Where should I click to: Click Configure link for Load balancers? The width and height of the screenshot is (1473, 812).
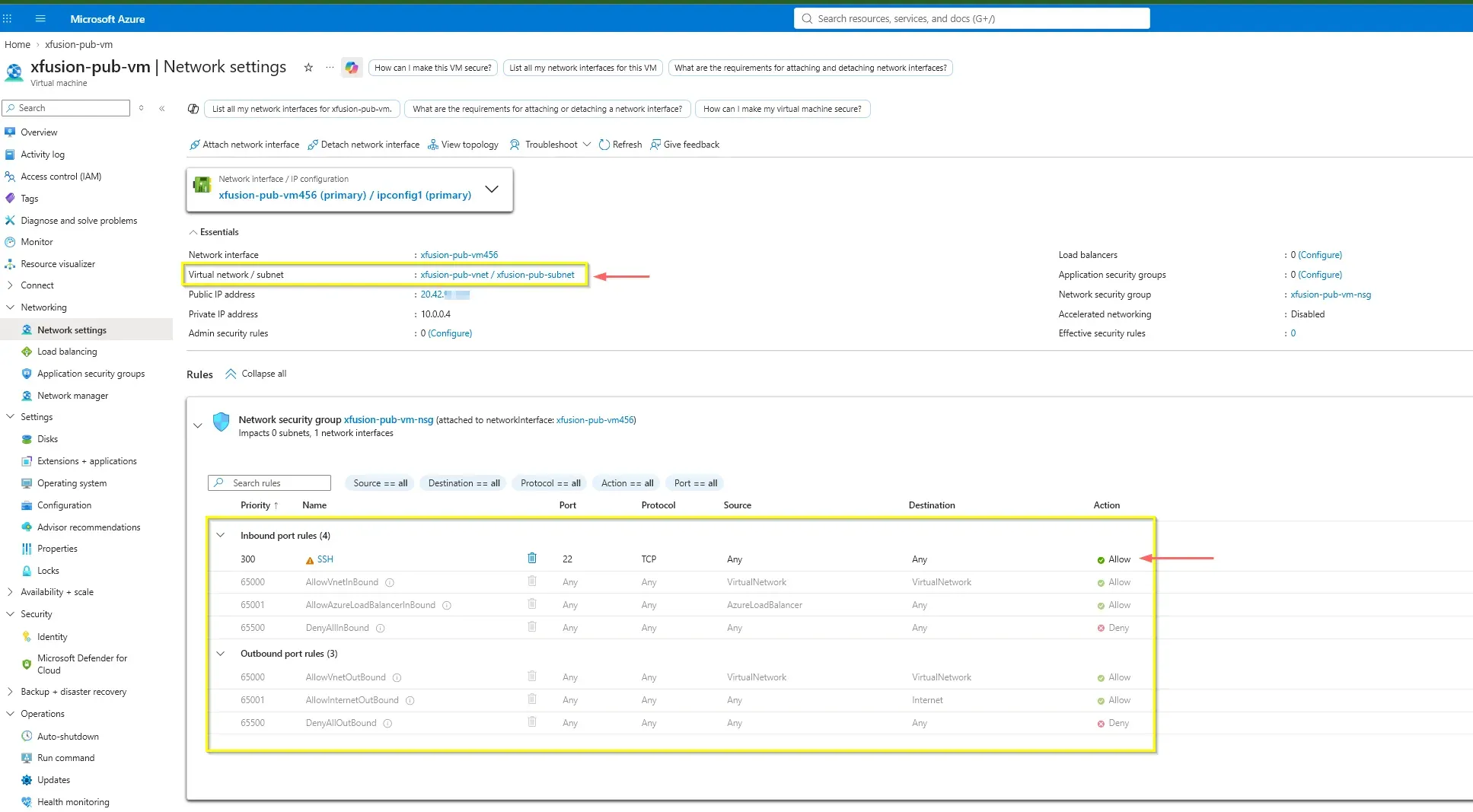tap(1320, 255)
